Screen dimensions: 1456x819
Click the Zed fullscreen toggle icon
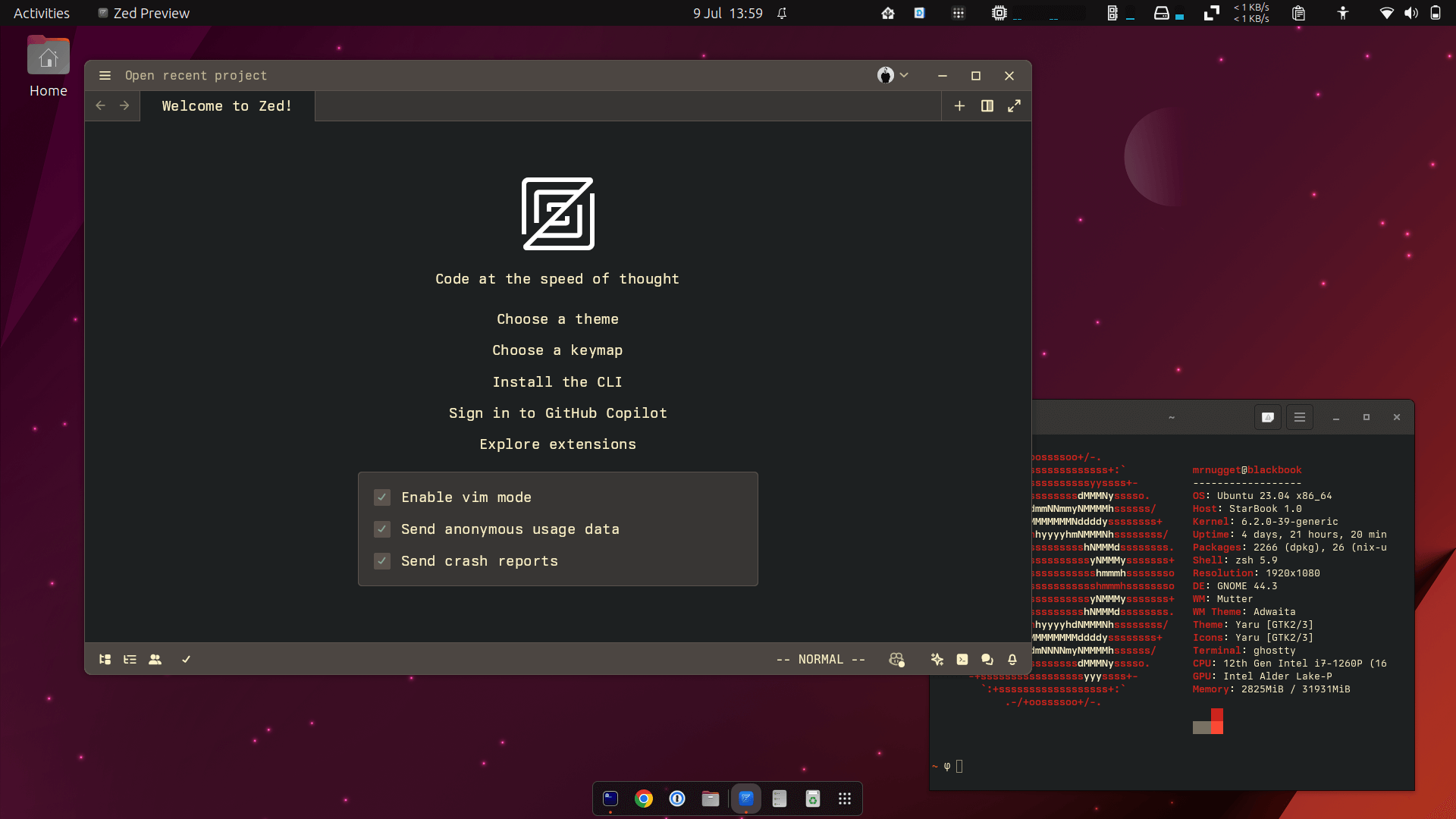click(x=1014, y=105)
